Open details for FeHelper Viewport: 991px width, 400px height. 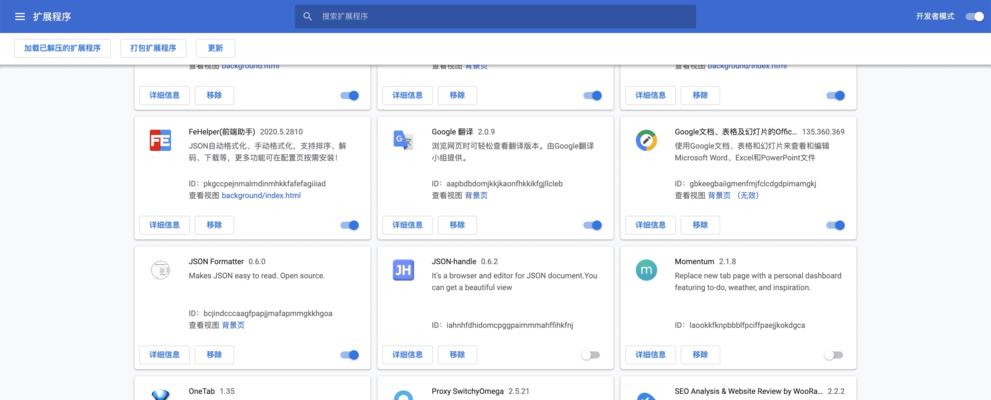[164, 225]
